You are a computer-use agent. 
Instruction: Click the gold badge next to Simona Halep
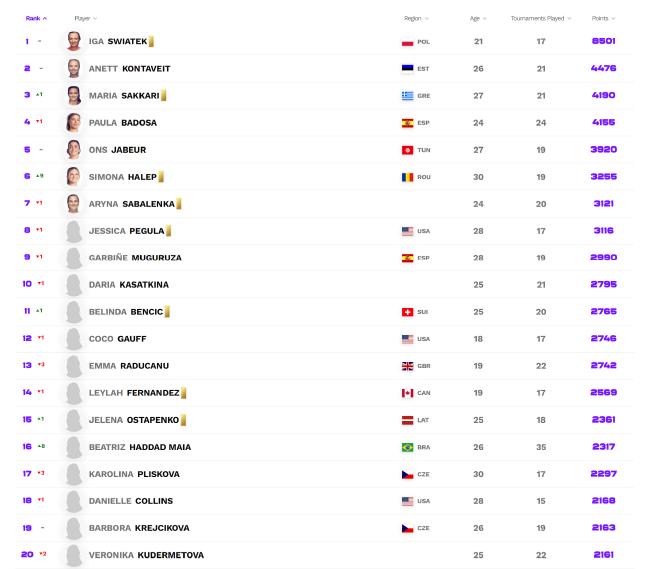click(161, 177)
